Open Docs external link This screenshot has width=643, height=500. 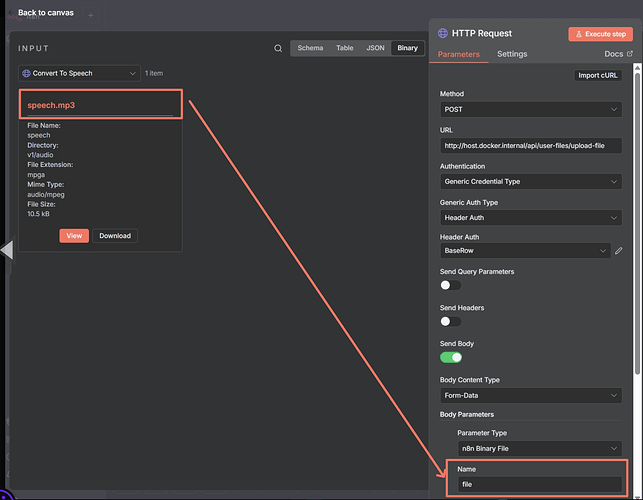coord(618,54)
